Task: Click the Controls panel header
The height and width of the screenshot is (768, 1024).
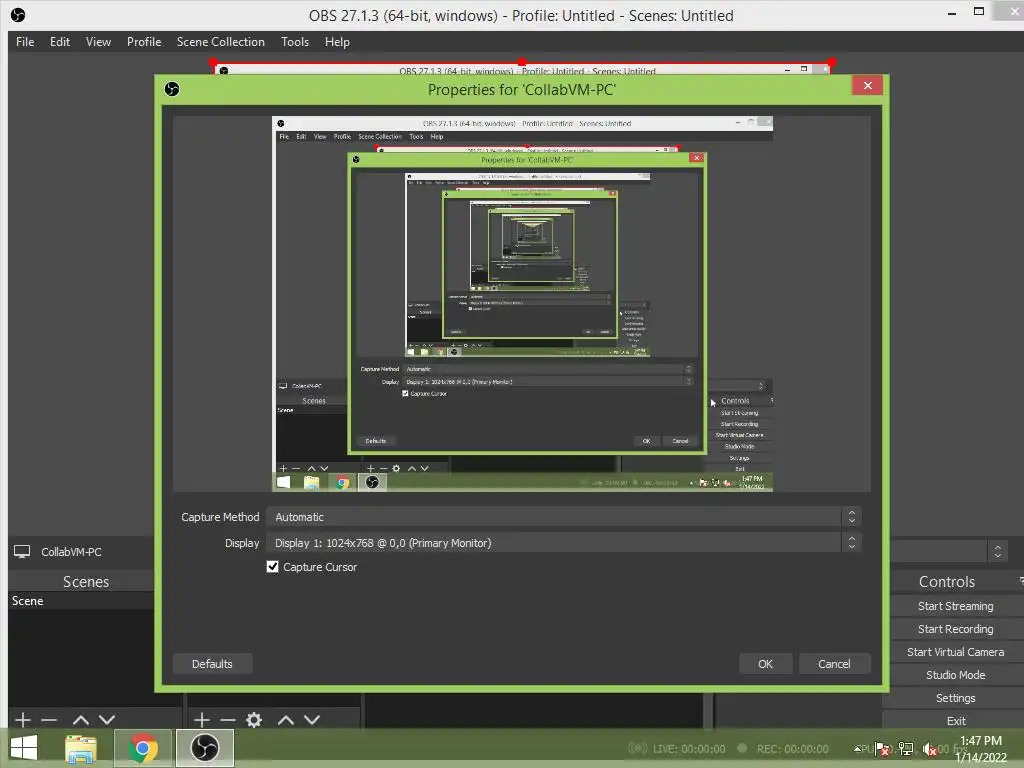Action: coord(947,581)
